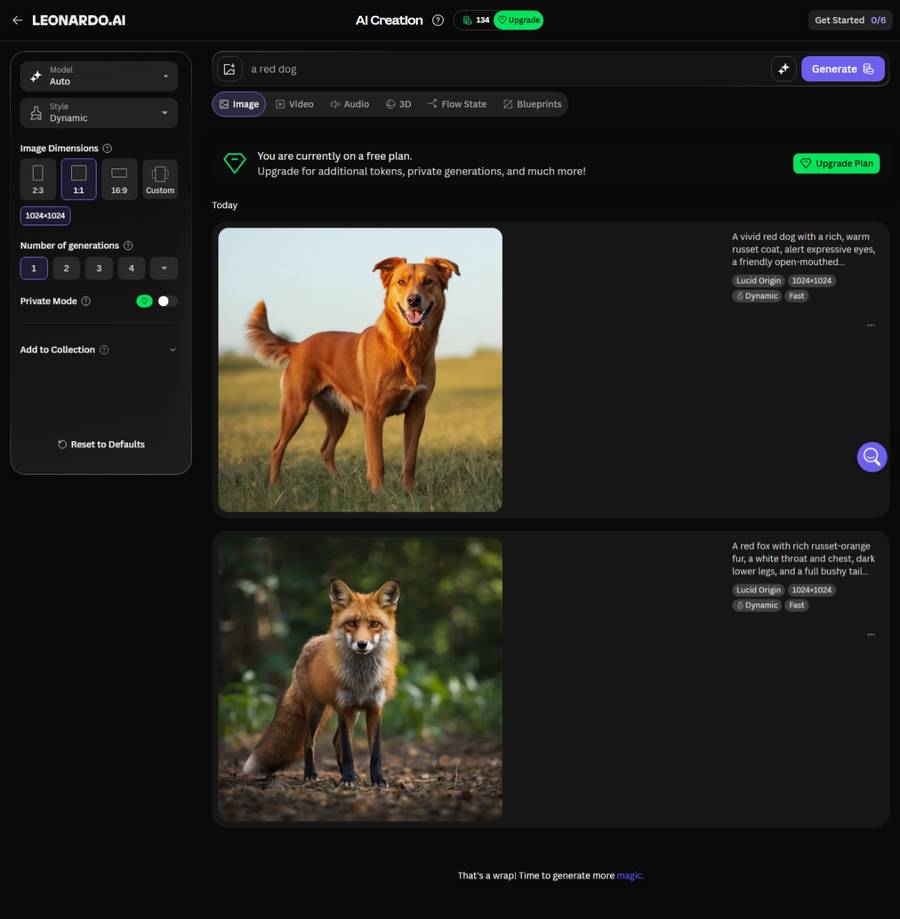Viewport: 900px width, 919px height.
Task: Expand the Add to Collection section
Action: (x=173, y=350)
